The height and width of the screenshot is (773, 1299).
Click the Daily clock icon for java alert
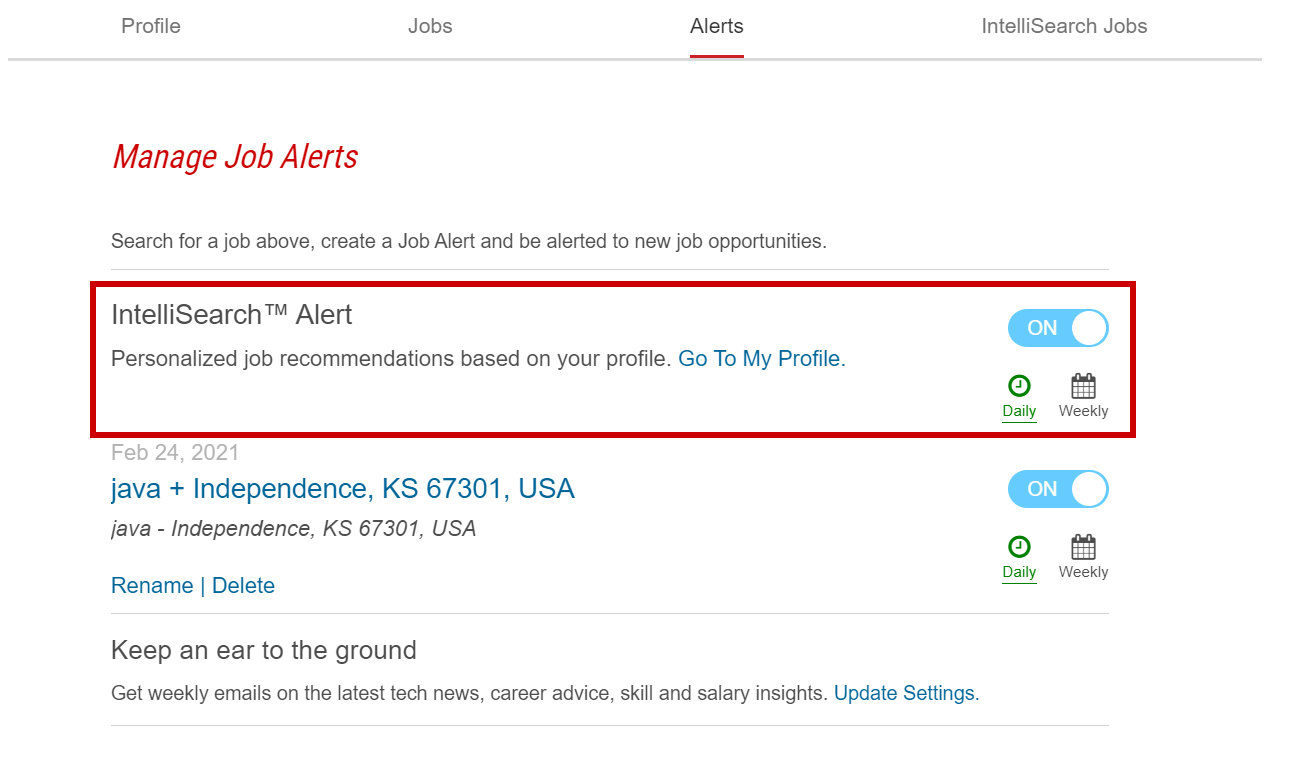(1019, 547)
